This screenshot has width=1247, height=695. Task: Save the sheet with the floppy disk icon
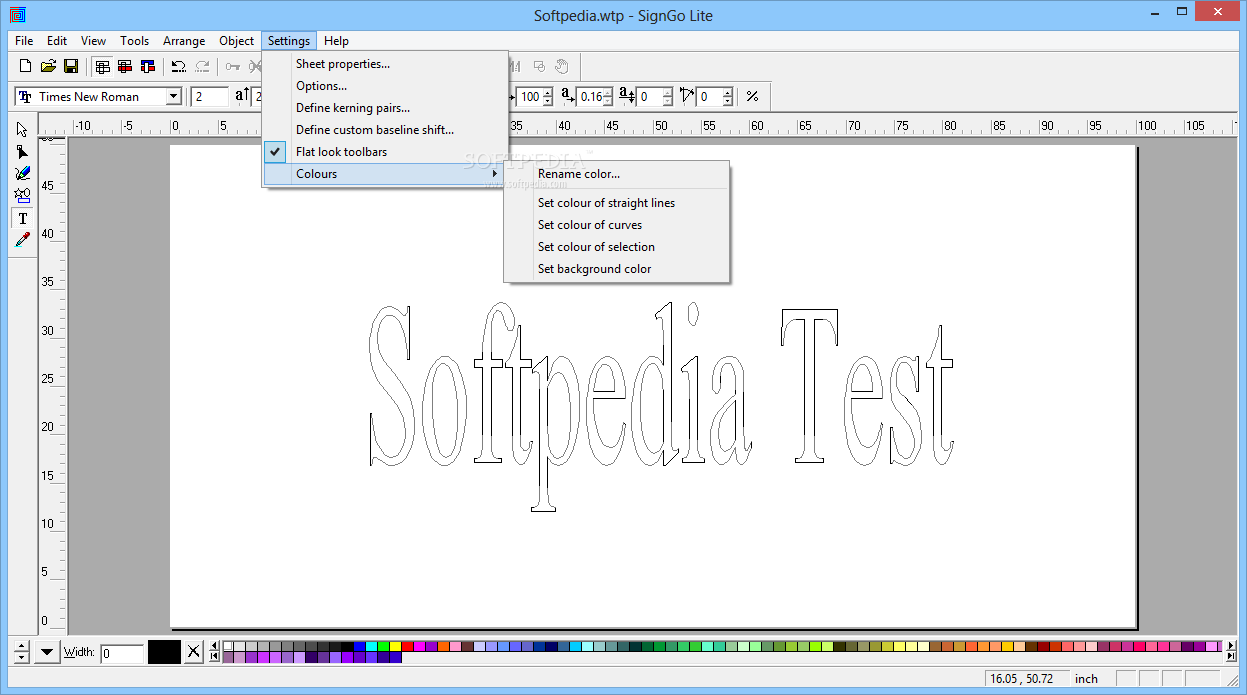click(71, 66)
